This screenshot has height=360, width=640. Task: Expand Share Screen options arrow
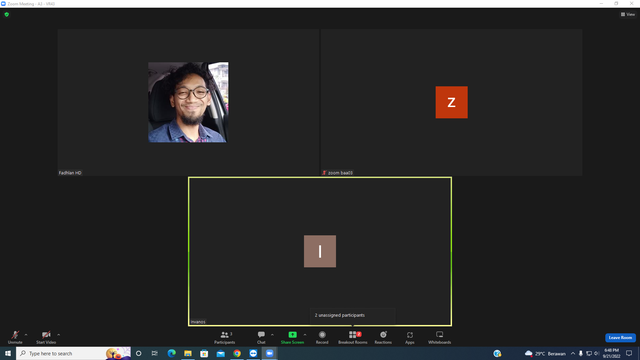click(305, 335)
